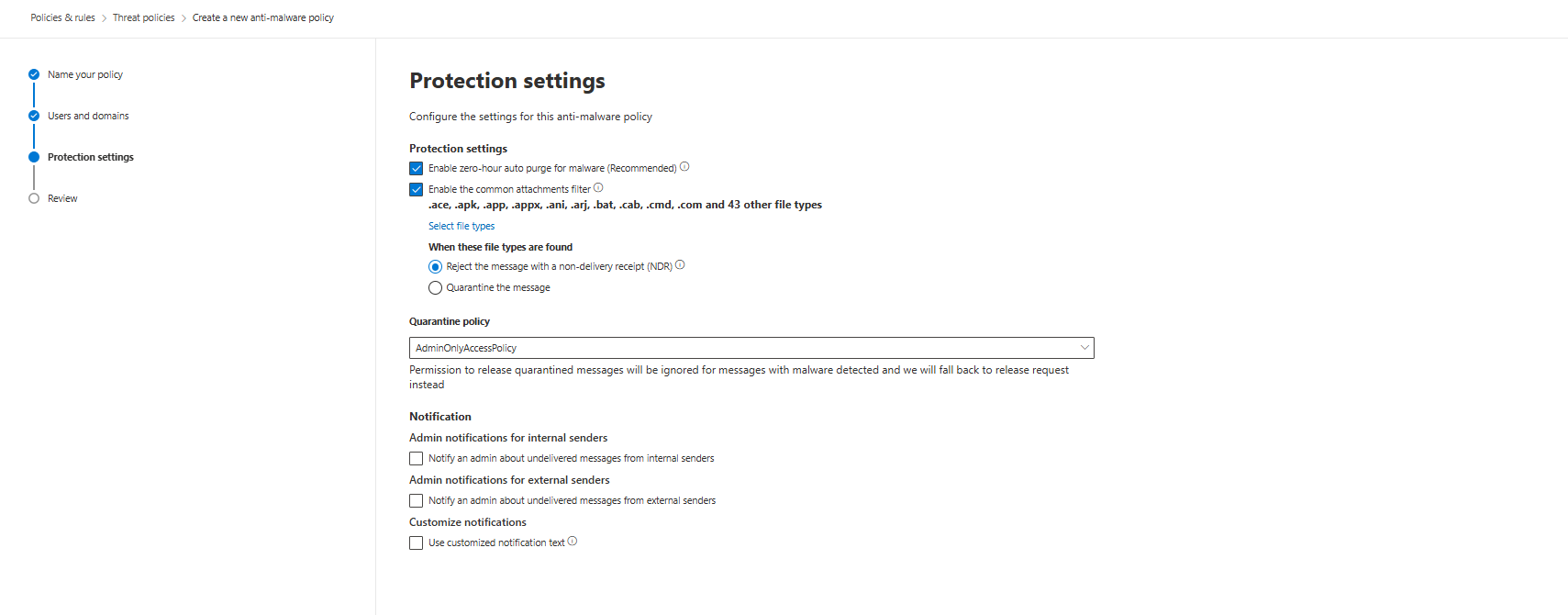Click the Review step circle icon
The image size is (1568, 615).
34,198
